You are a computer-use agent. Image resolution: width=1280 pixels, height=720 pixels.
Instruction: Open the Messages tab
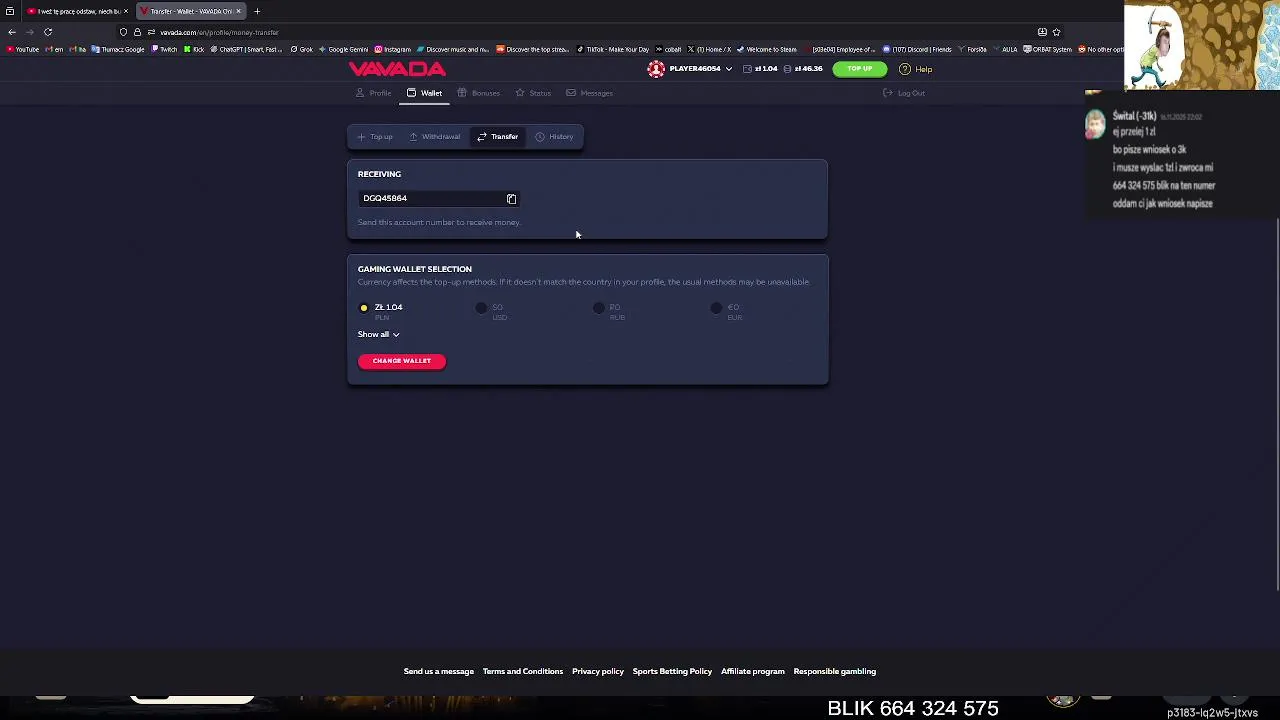[590, 93]
